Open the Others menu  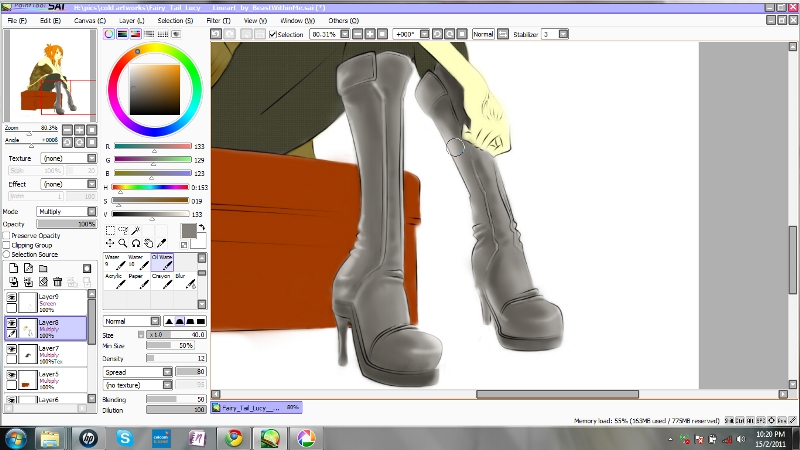pos(343,20)
